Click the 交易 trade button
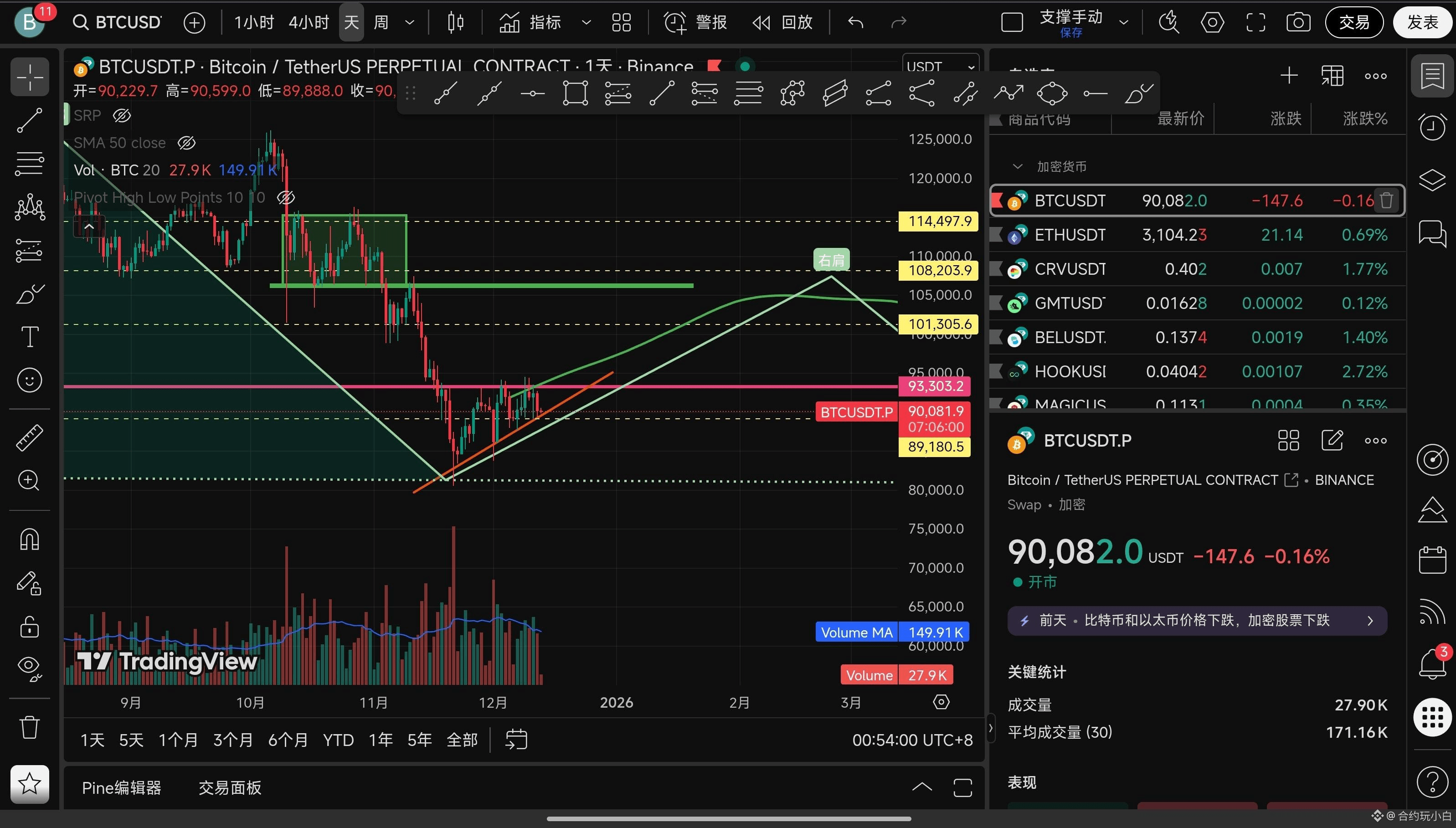This screenshot has width=1456, height=828. 1354,23
